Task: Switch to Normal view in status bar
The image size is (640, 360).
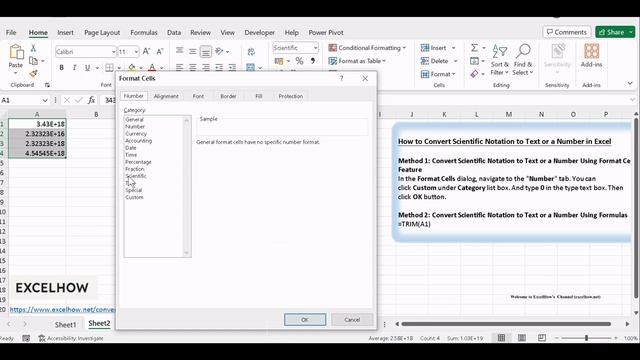Action: 501,338
